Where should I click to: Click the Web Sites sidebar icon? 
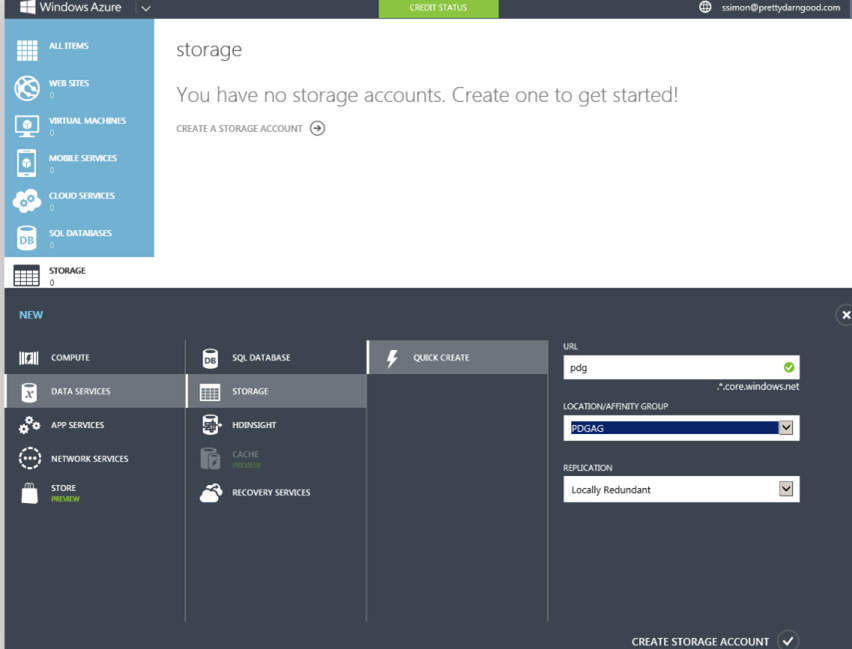(27, 88)
